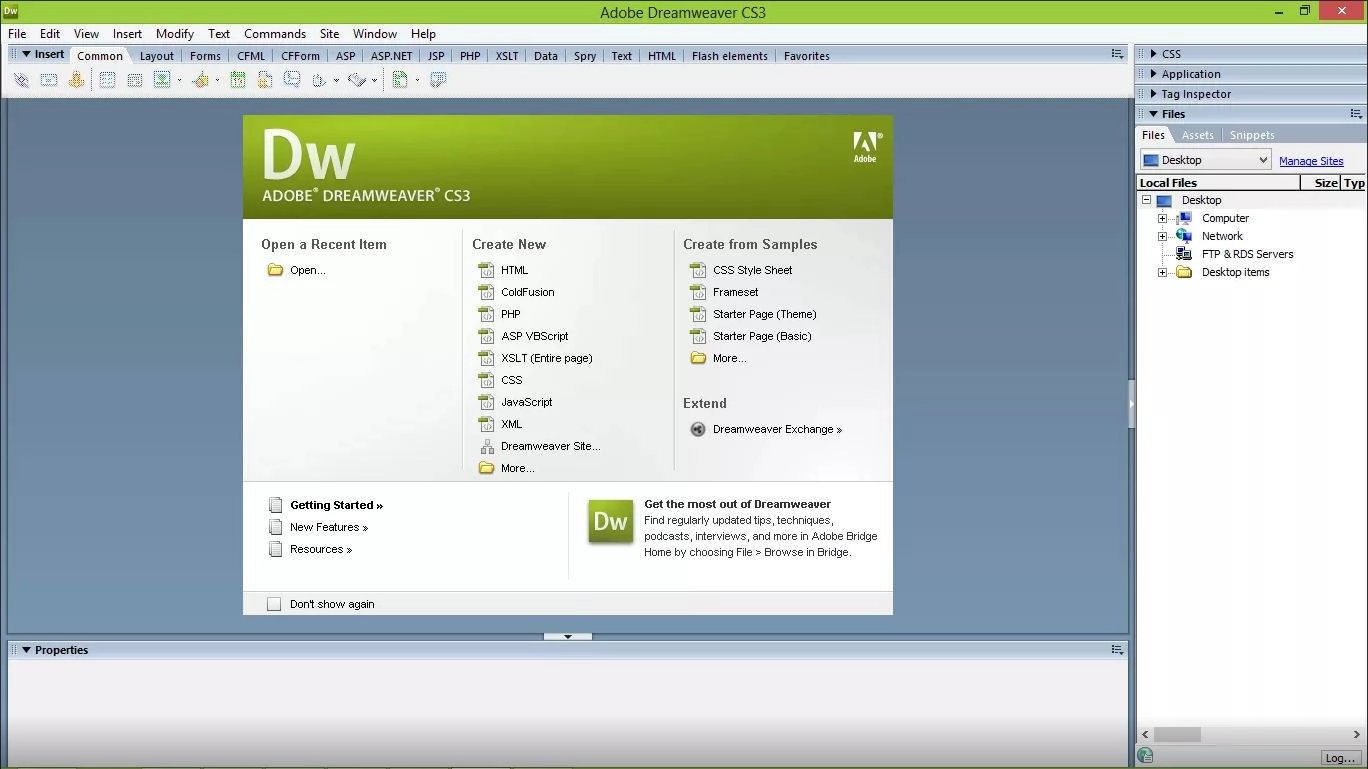Click the Server-Side Include icon
Screen dimensions: 1368x769
pos(265,80)
